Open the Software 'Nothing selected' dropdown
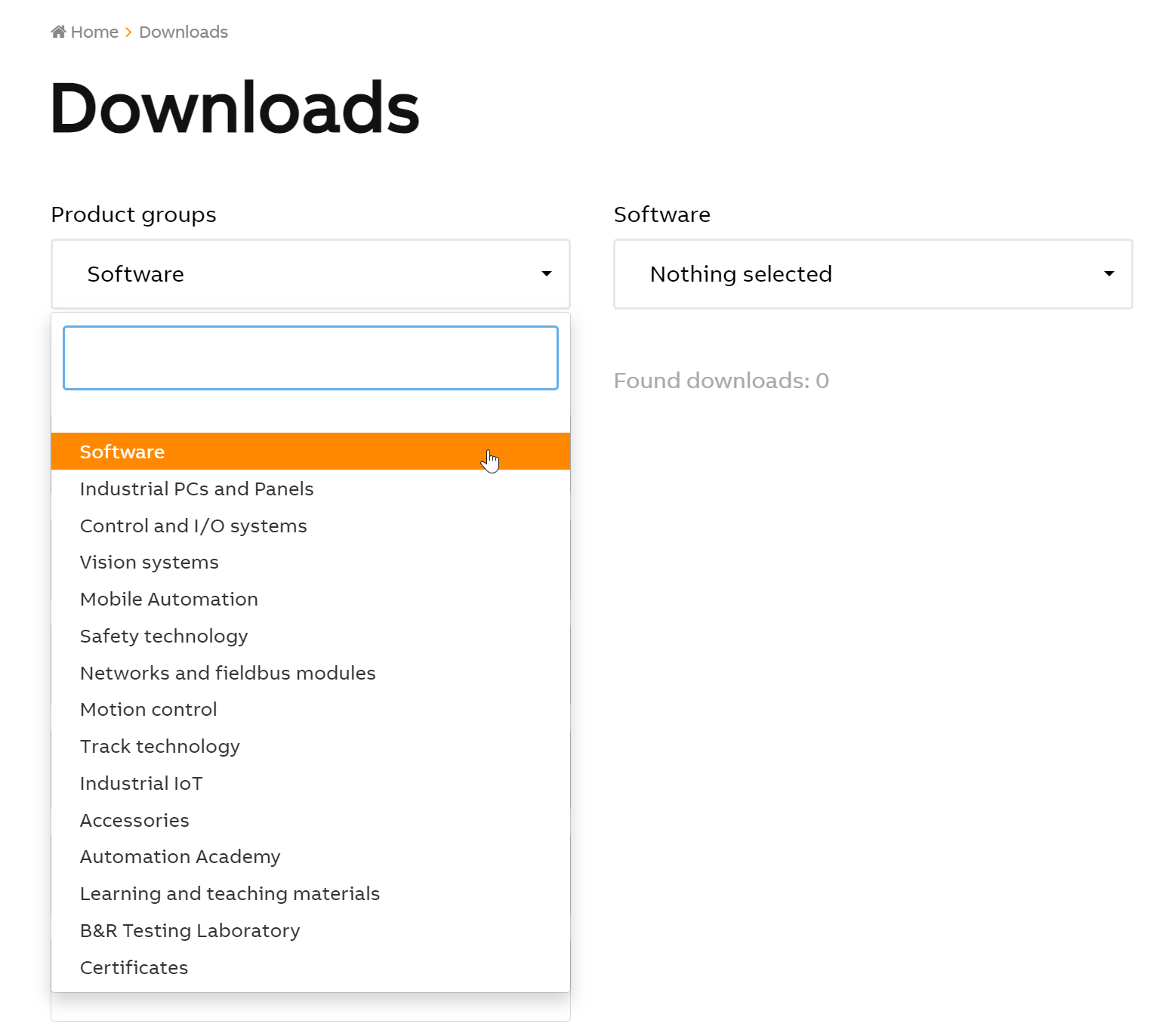Image resolution: width=1175 pixels, height=1036 pixels. coord(873,274)
